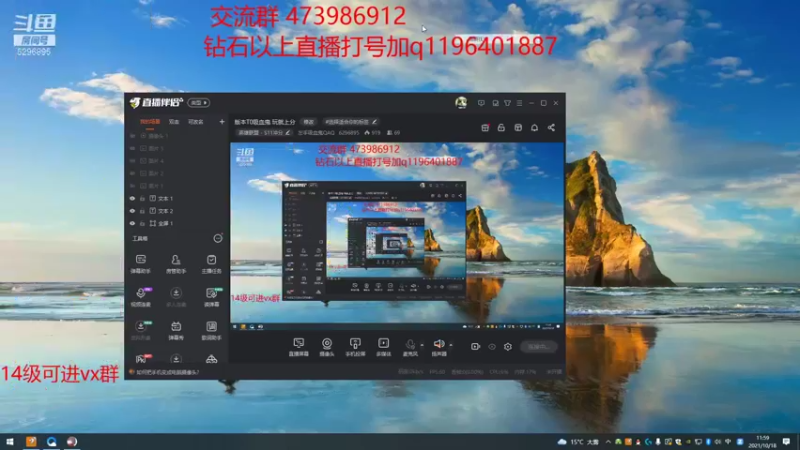This screenshot has width=800, height=450.
Task: Click screen icon left of funnel icon
Action: point(495,103)
